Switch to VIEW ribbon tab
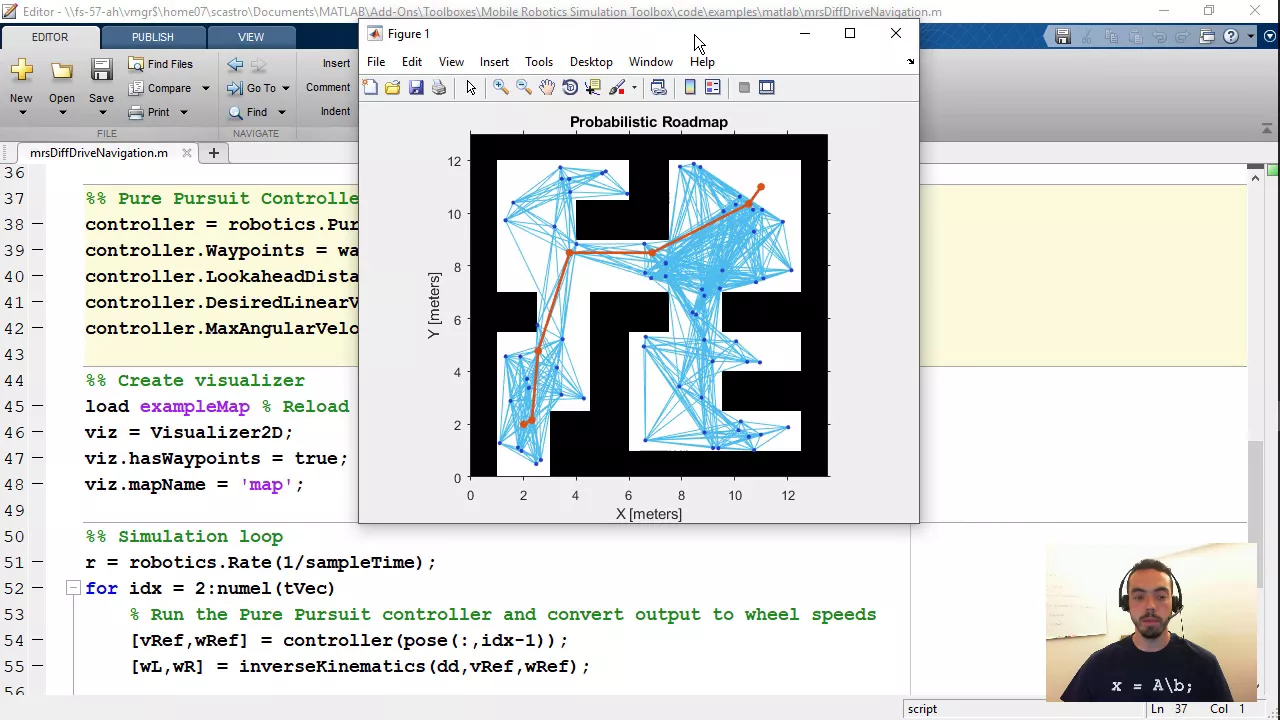 [251, 37]
